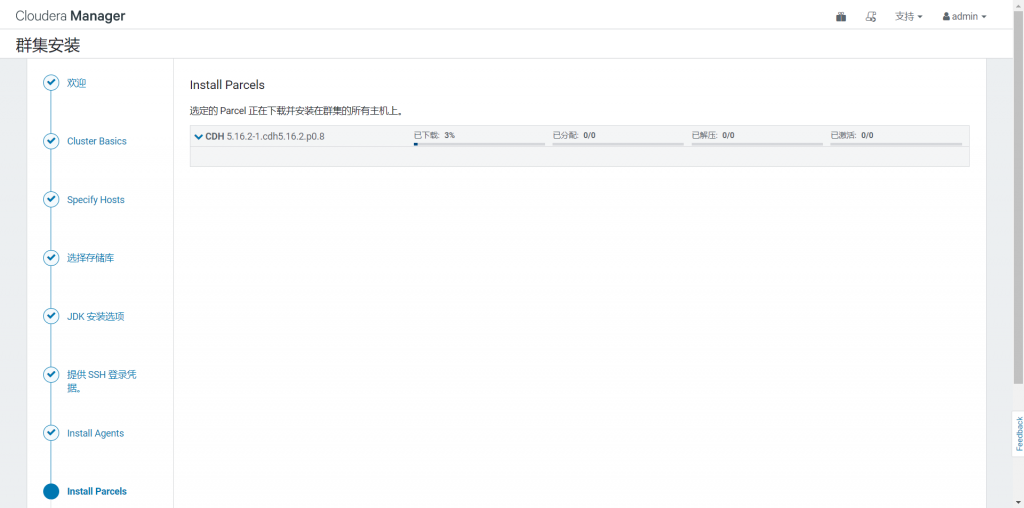Image resolution: width=1024 pixels, height=508 pixels.
Task: Click the 欢迎 step checkmark icon
Action: pos(51,83)
